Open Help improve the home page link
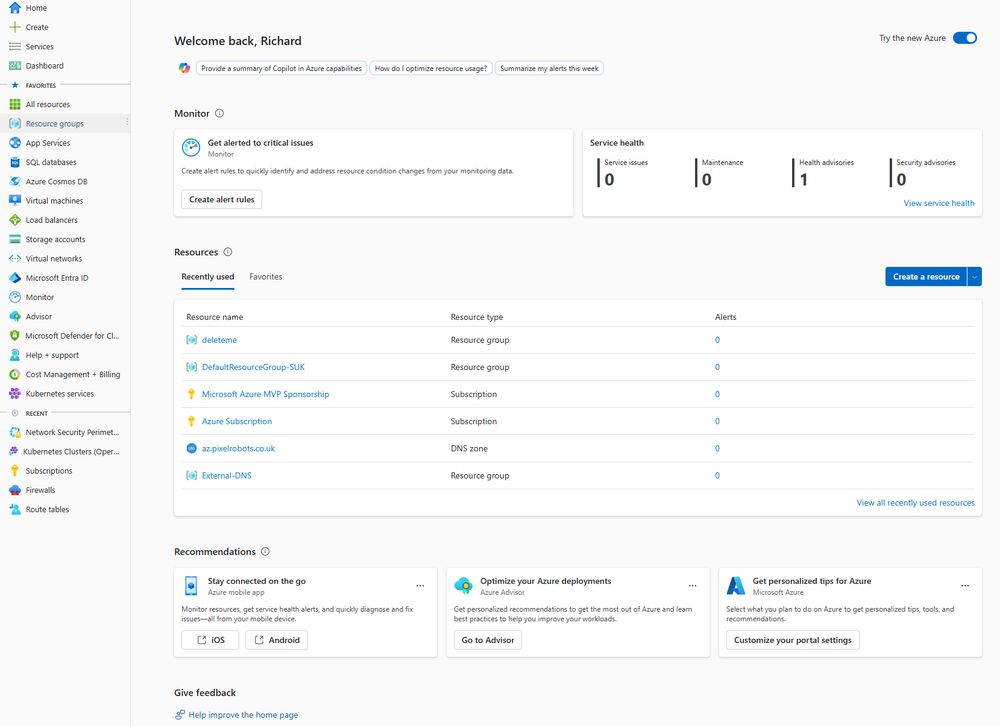This screenshot has width=1000, height=726. tap(243, 715)
